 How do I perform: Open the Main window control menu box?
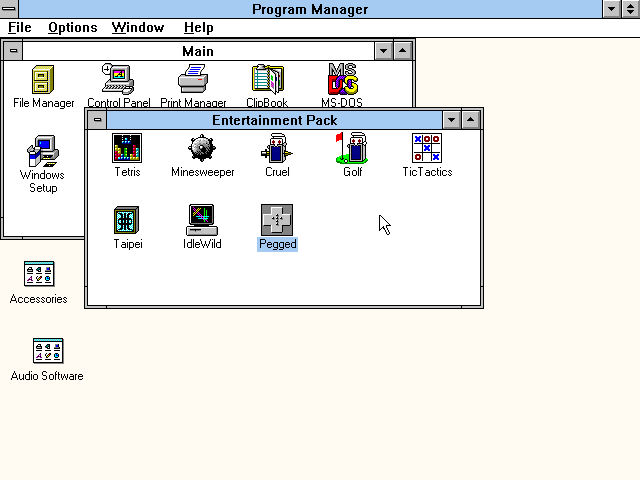pyautogui.click(x=13, y=51)
